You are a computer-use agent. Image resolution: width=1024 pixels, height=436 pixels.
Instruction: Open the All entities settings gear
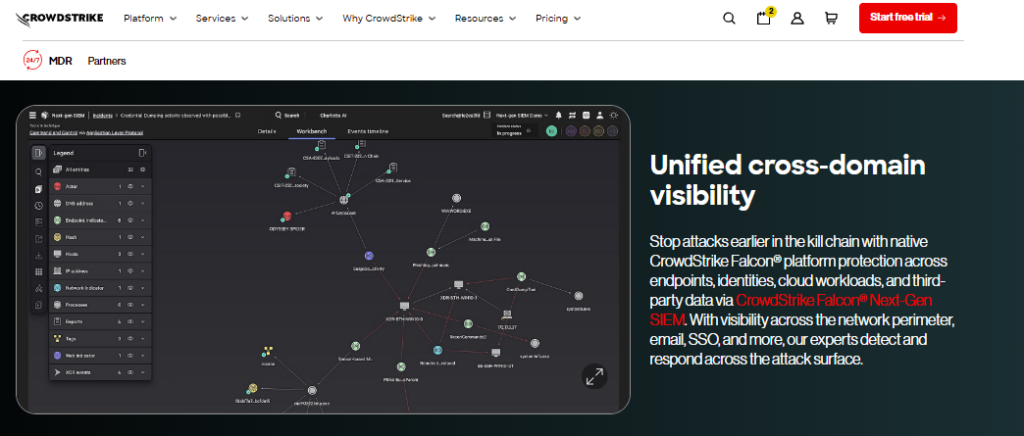click(x=142, y=170)
